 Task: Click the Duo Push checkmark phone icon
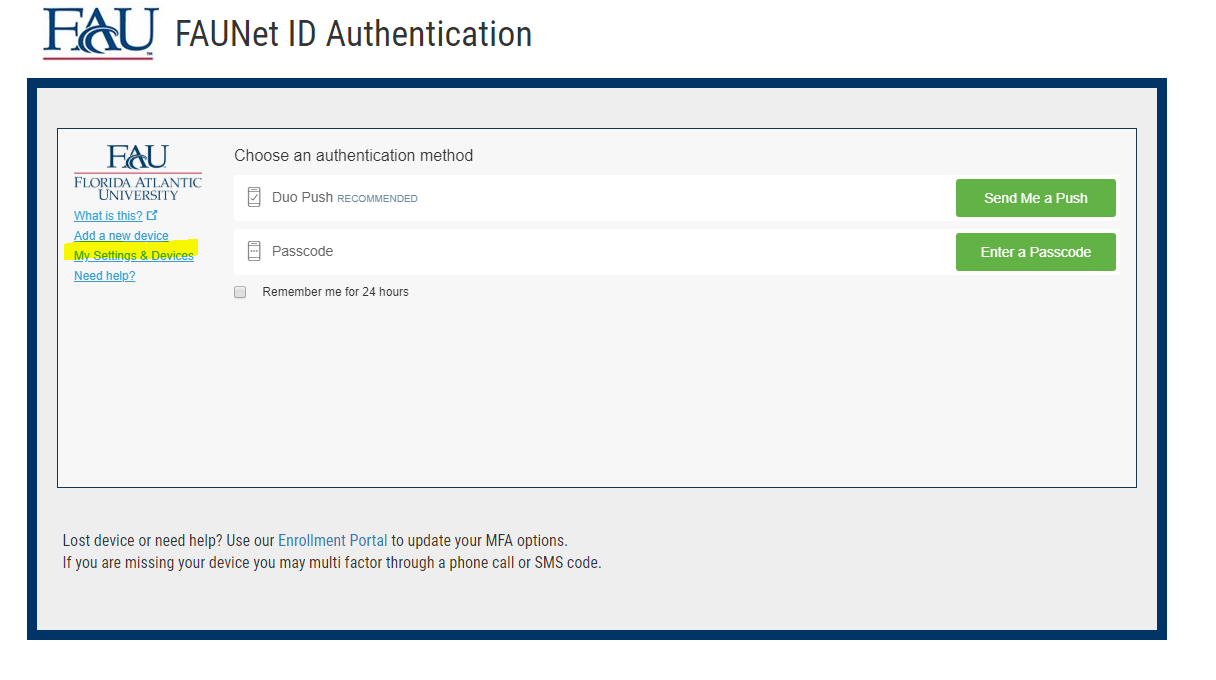coord(254,197)
